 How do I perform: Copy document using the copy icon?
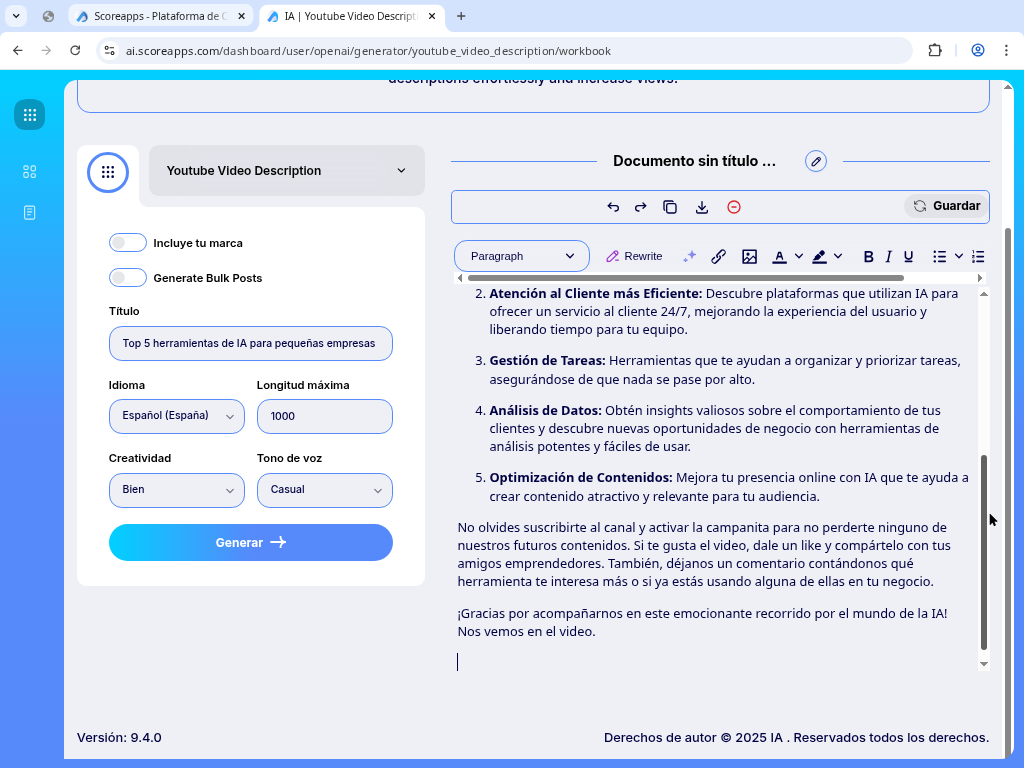pyautogui.click(x=670, y=207)
